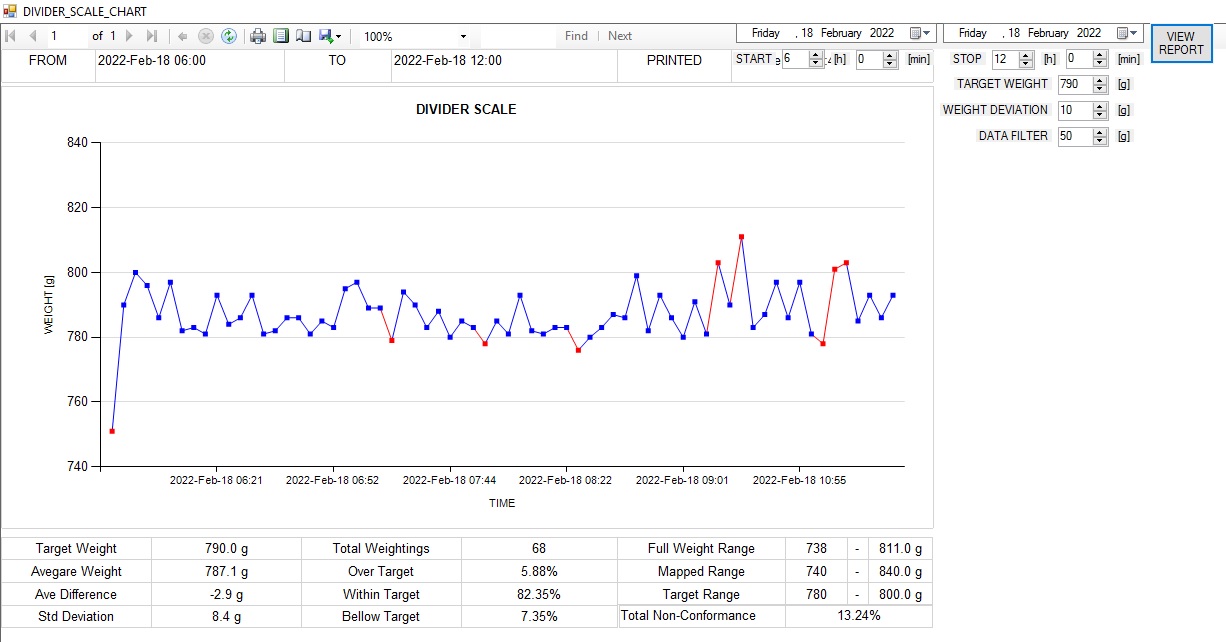Switch to print layout view
Screen dimensions: 1226x642
[x=281, y=36]
